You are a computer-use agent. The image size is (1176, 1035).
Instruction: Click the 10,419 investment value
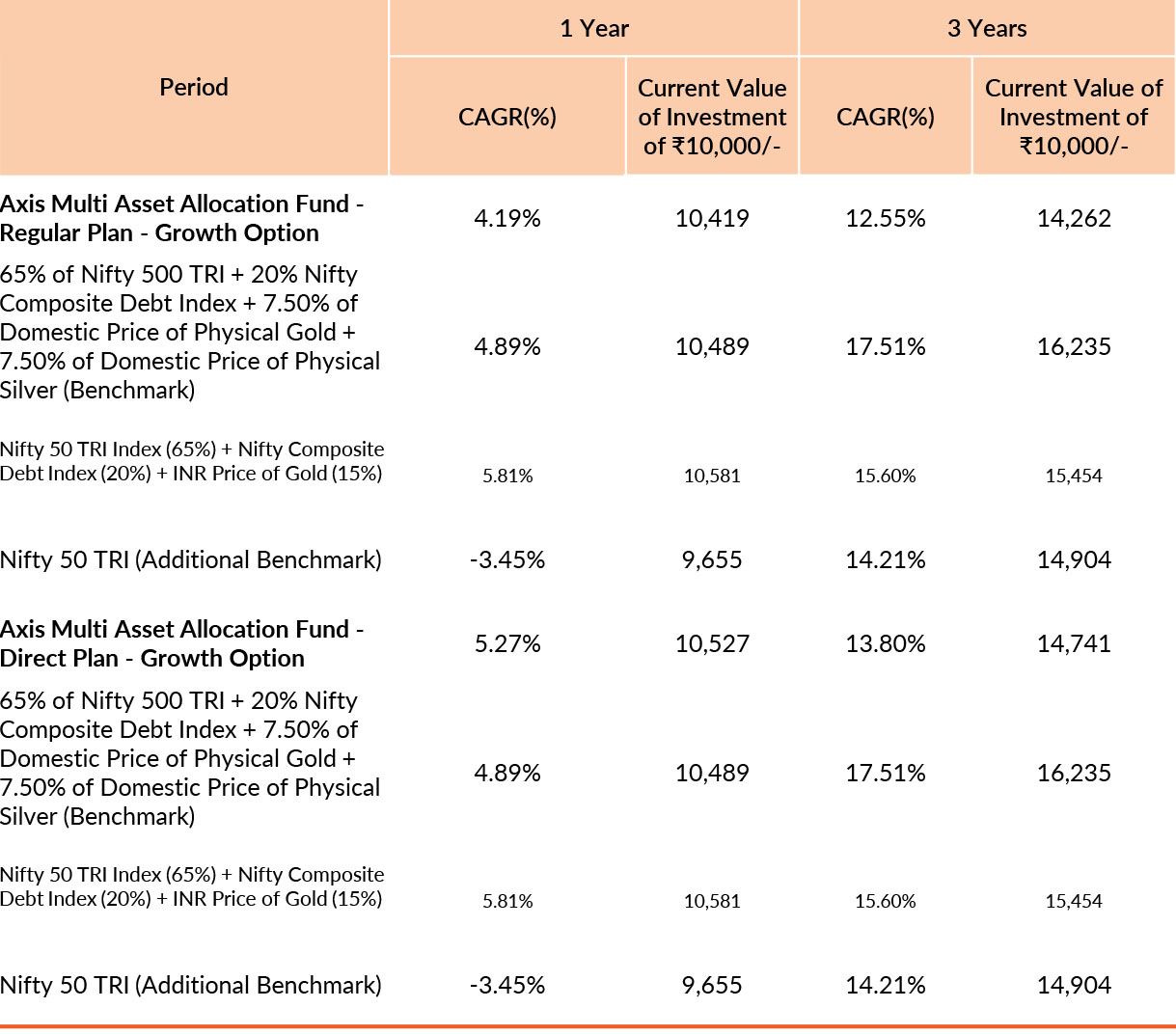point(712,218)
